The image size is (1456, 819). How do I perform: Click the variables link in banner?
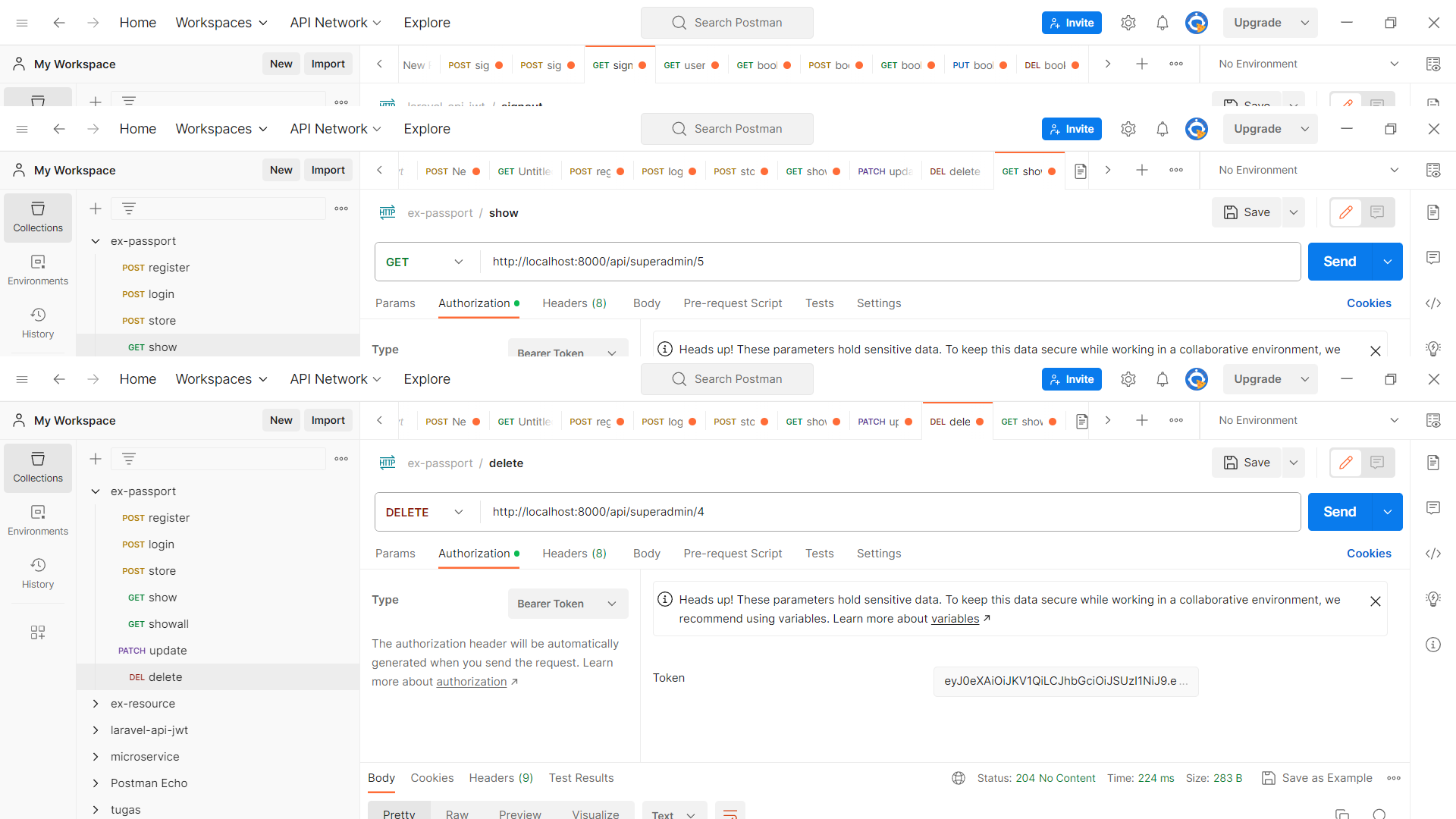pyautogui.click(x=955, y=619)
